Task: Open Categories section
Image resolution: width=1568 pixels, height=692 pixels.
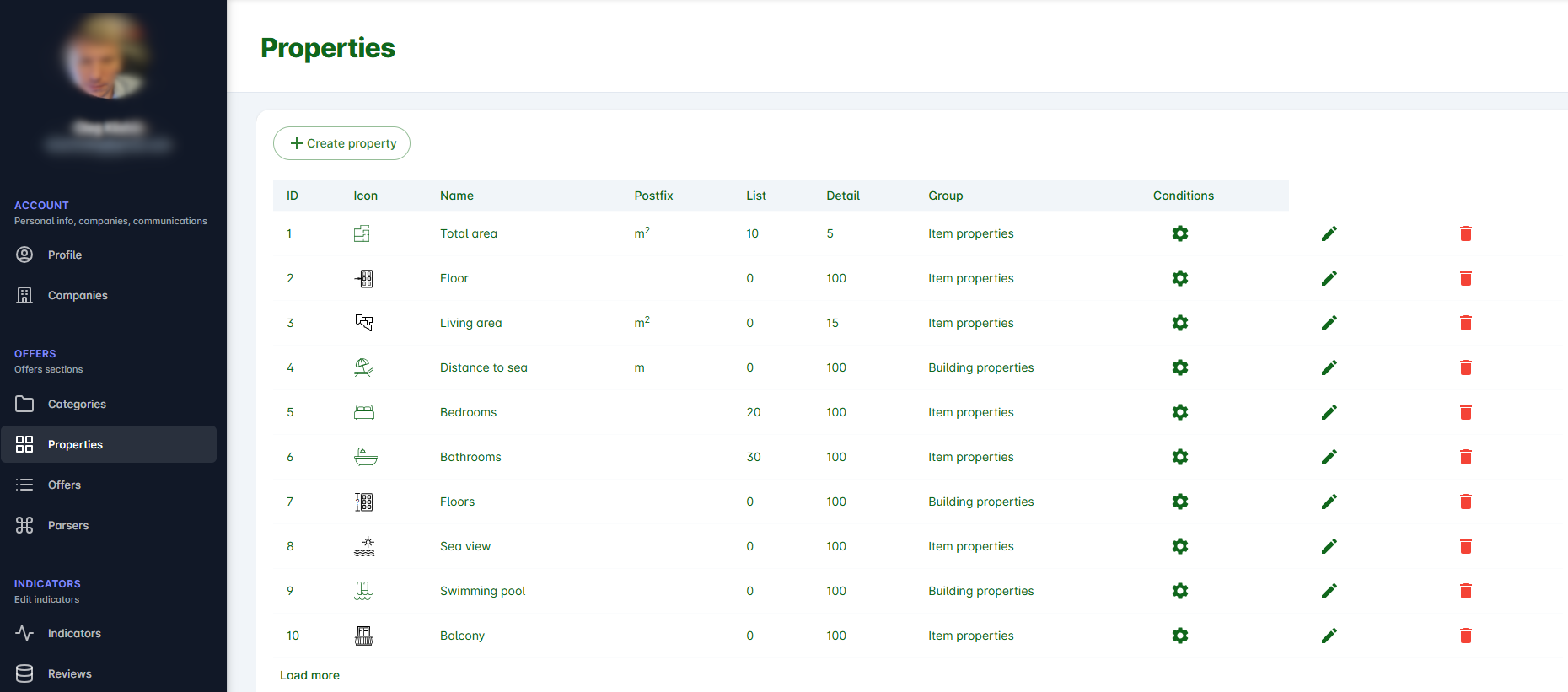Action: [109, 404]
